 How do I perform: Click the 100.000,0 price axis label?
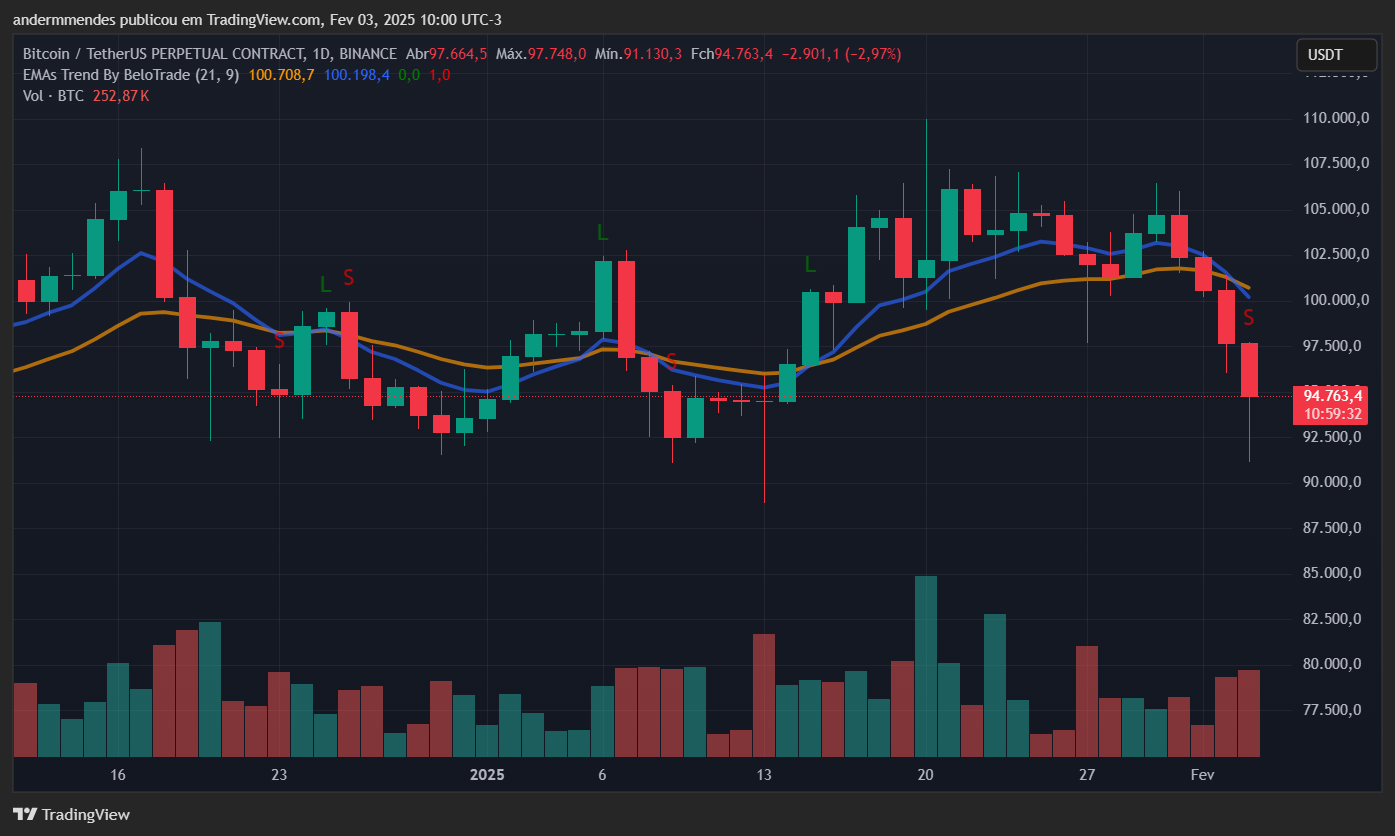tap(1334, 300)
